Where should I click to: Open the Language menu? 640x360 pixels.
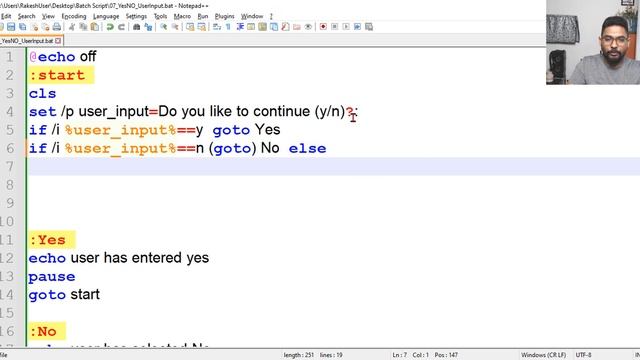pos(106,16)
